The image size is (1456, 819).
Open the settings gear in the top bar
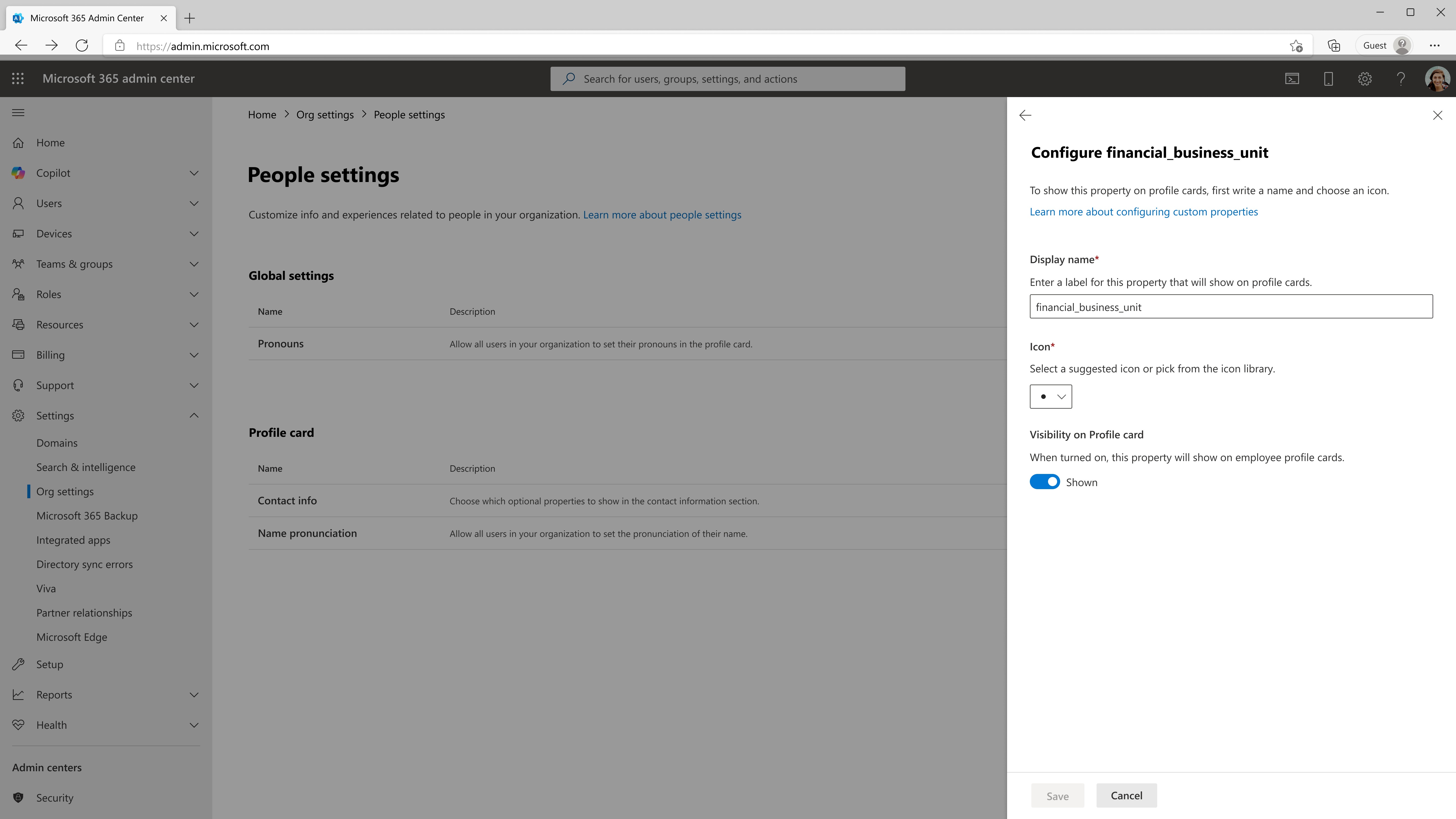[x=1364, y=79]
